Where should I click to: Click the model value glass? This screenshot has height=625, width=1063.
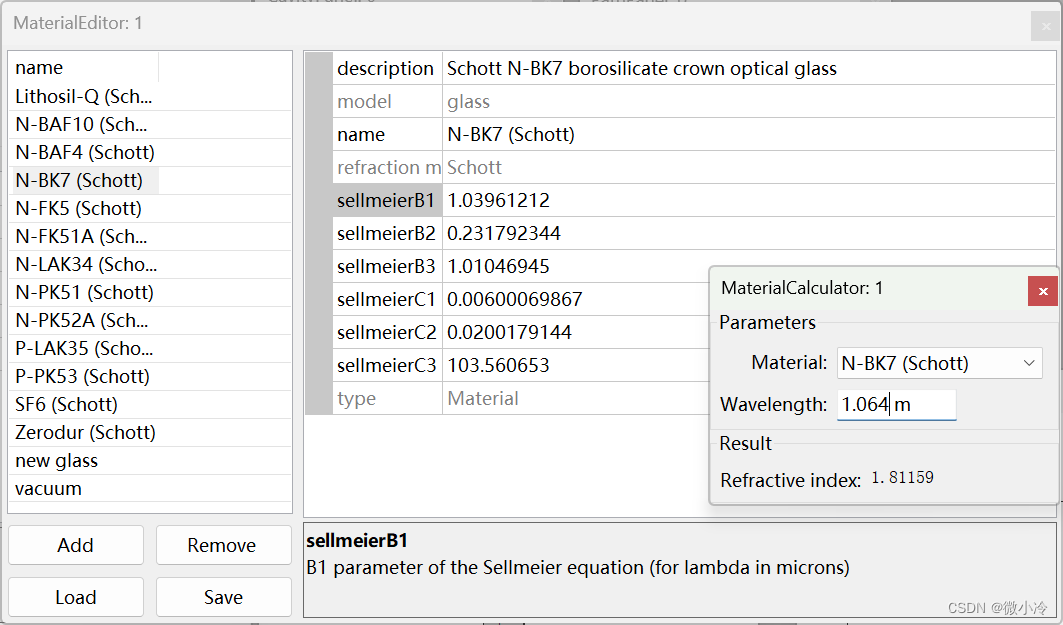tap(468, 102)
